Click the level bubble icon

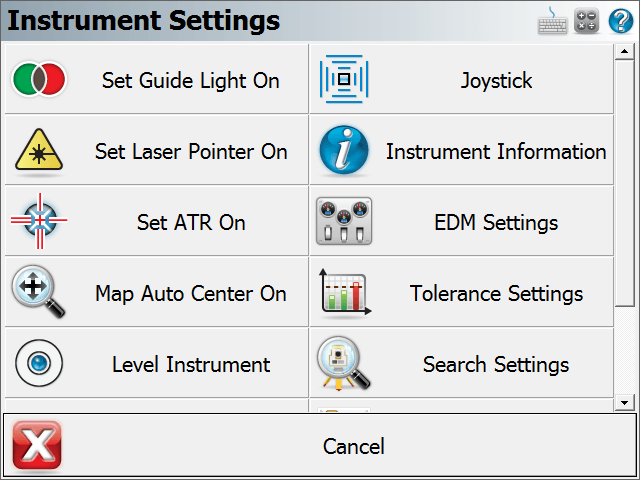tap(39, 363)
